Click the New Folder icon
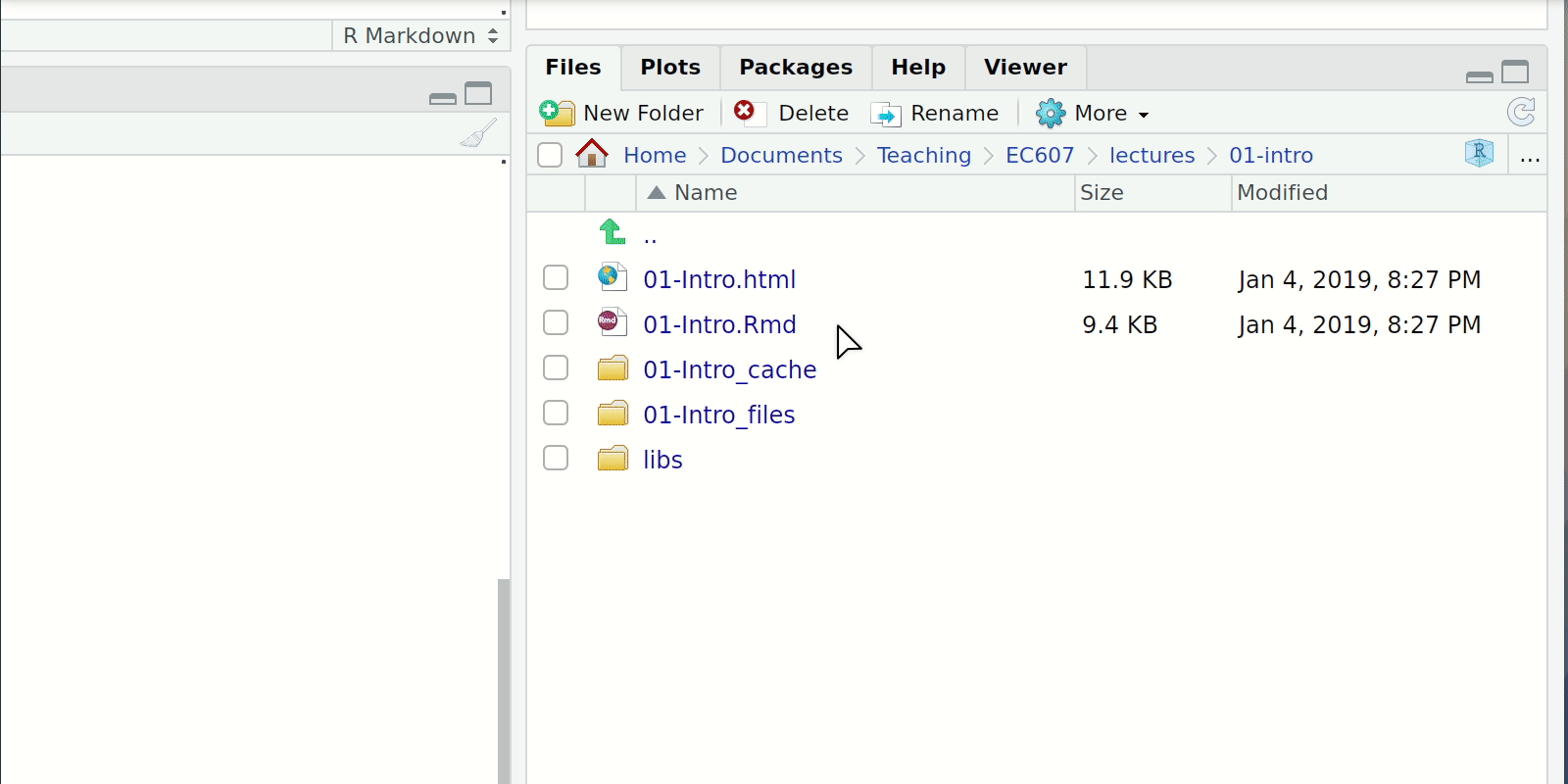Image resolution: width=1568 pixels, height=784 pixels. (x=557, y=113)
